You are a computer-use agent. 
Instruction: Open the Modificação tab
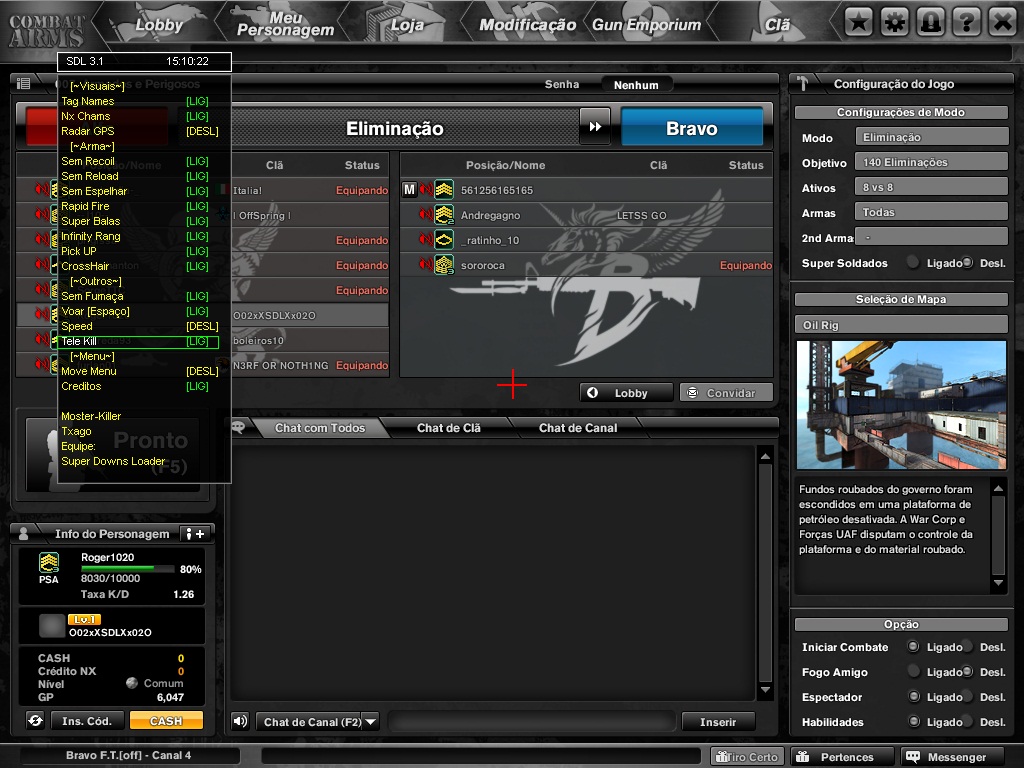(527, 25)
